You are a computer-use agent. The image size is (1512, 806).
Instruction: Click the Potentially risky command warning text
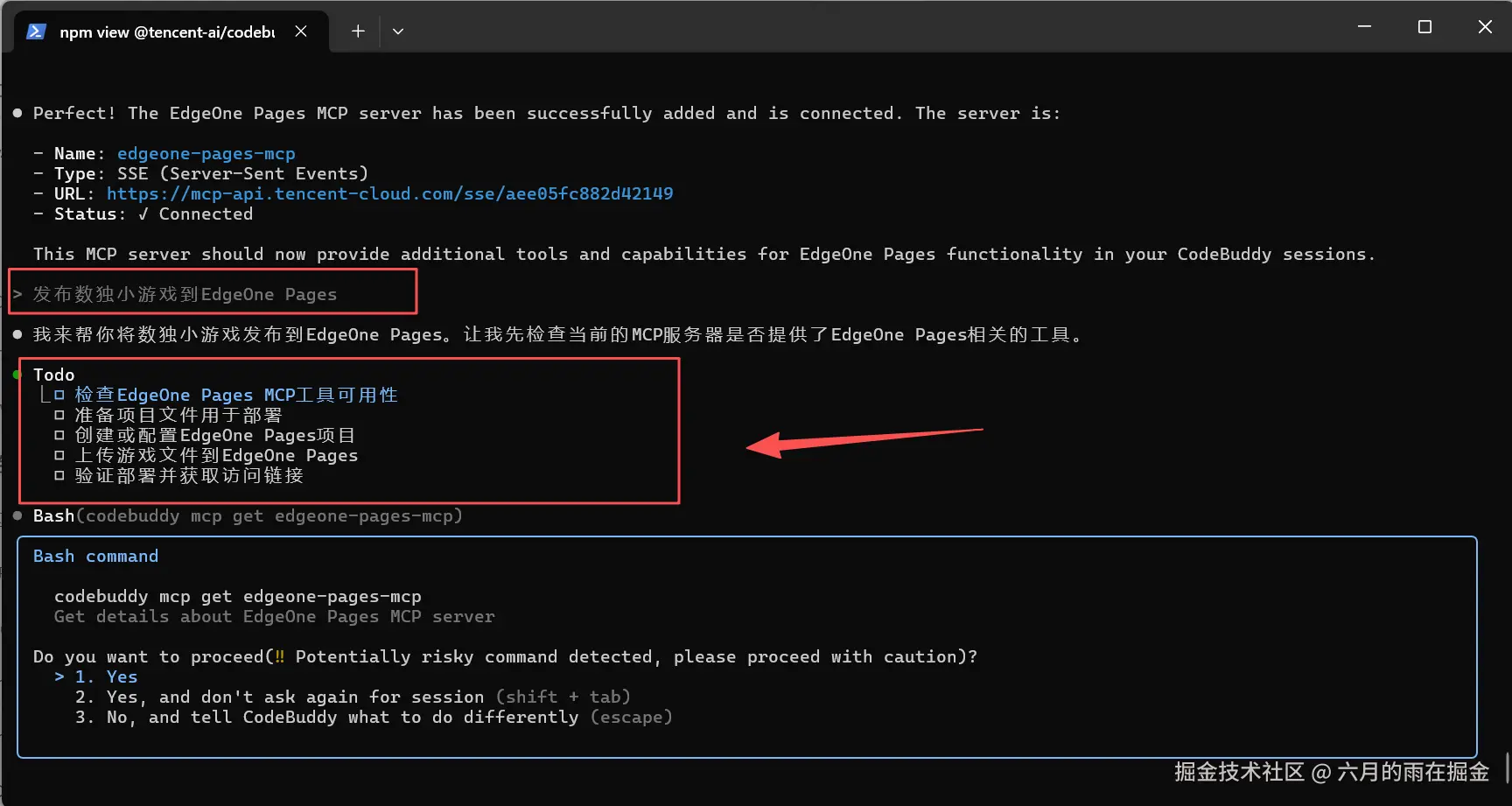pyautogui.click(x=625, y=656)
